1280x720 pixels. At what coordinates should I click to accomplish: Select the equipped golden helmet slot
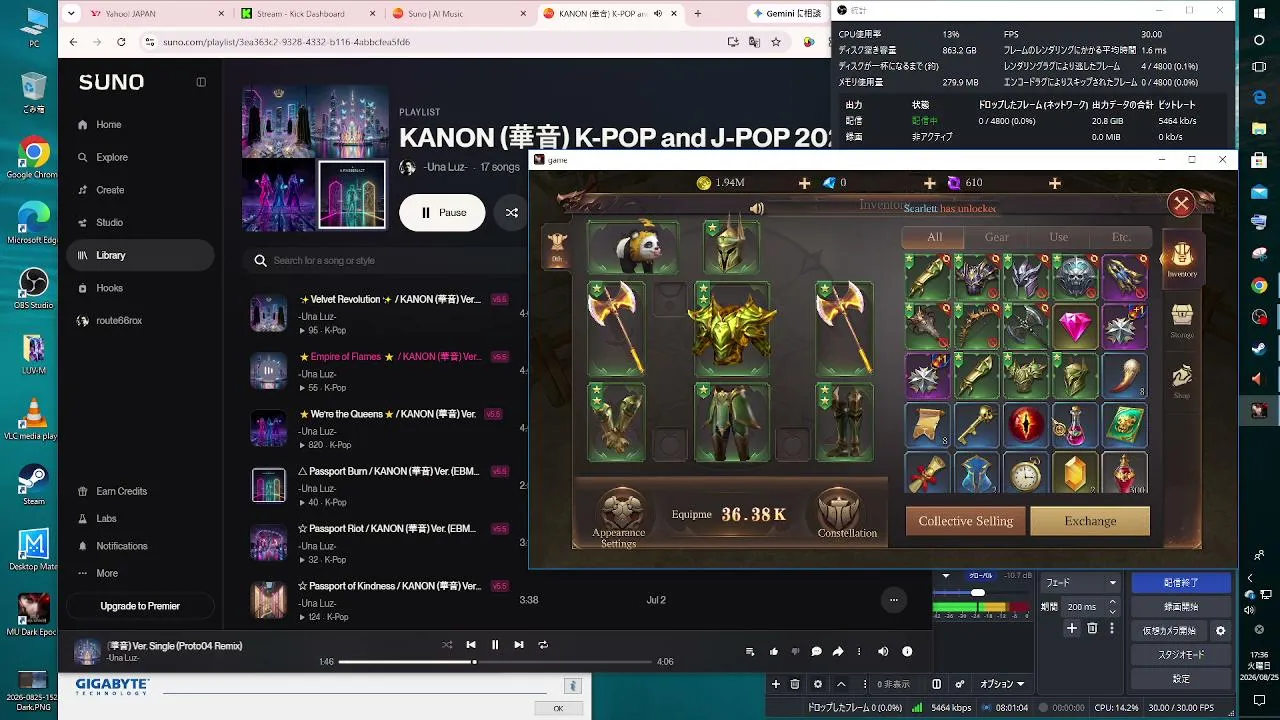click(x=731, y=247)
